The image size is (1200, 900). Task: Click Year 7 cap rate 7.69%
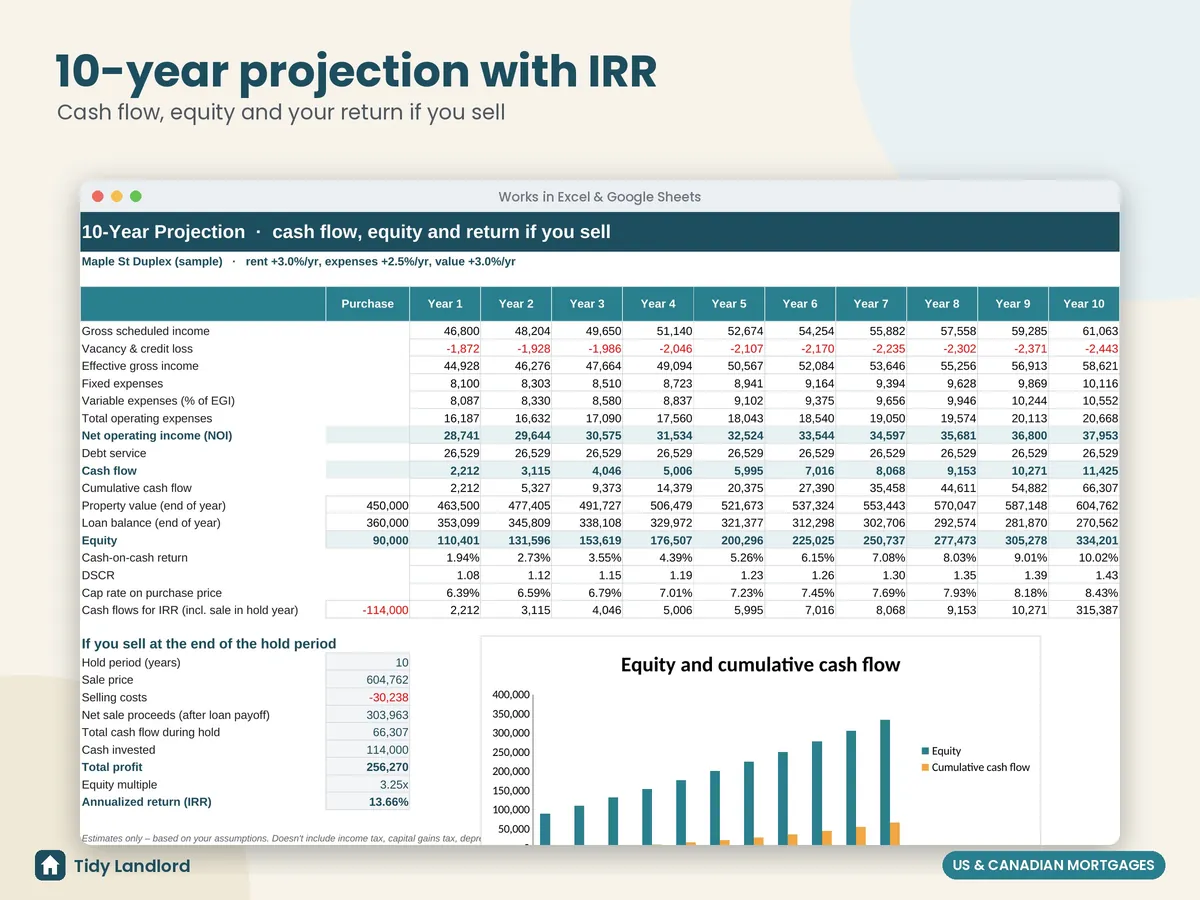(871, 593)
